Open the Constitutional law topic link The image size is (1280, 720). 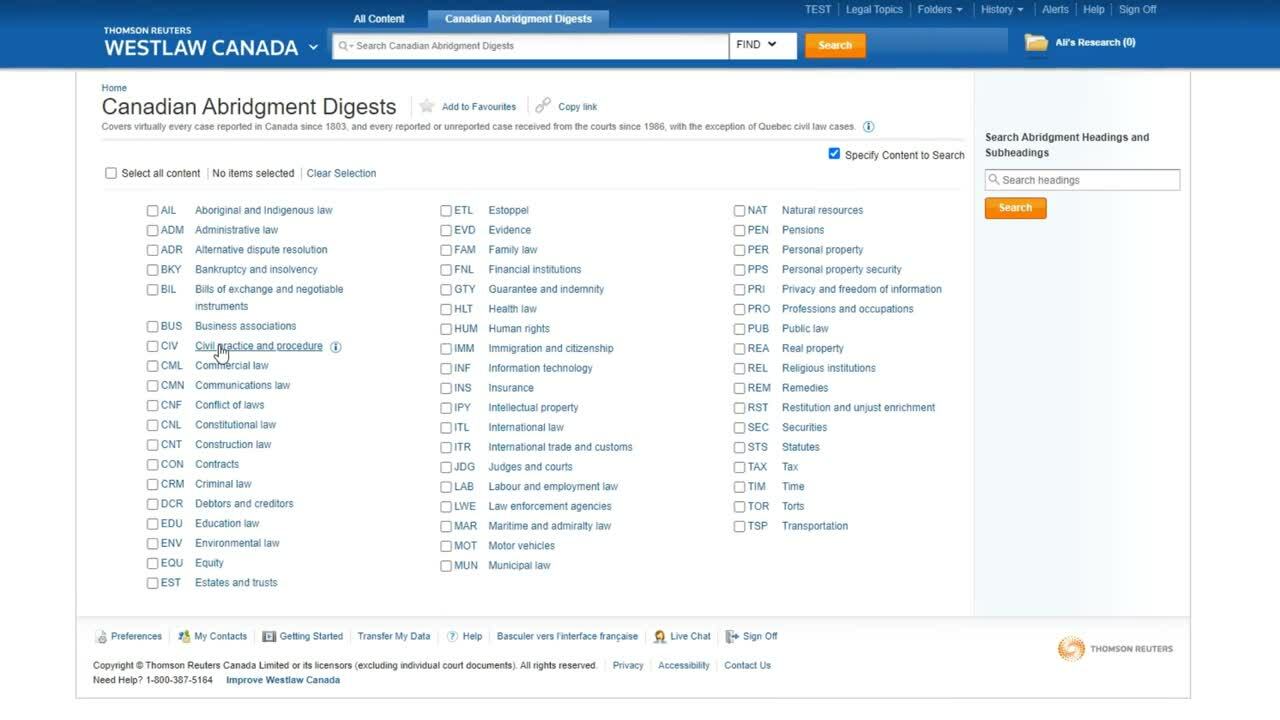coord(235,425)
